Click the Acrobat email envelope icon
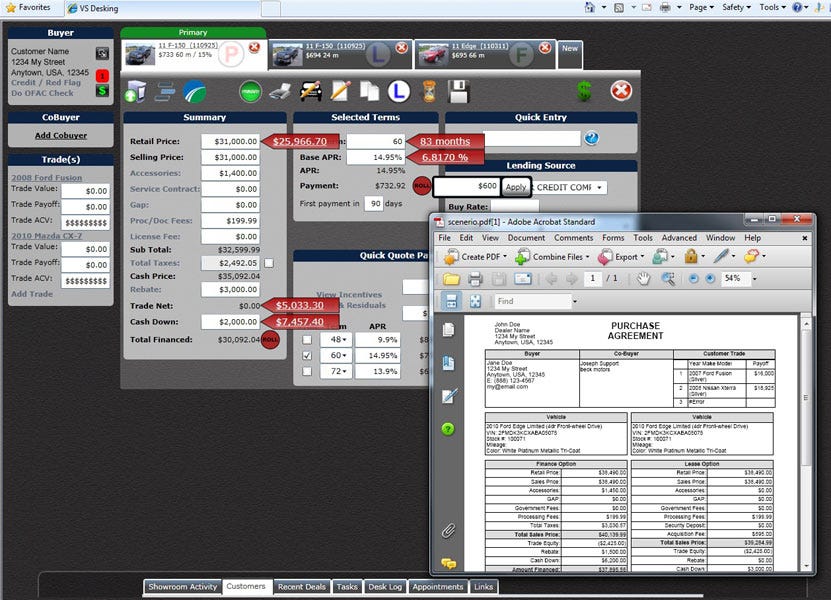 click(523, 279)
